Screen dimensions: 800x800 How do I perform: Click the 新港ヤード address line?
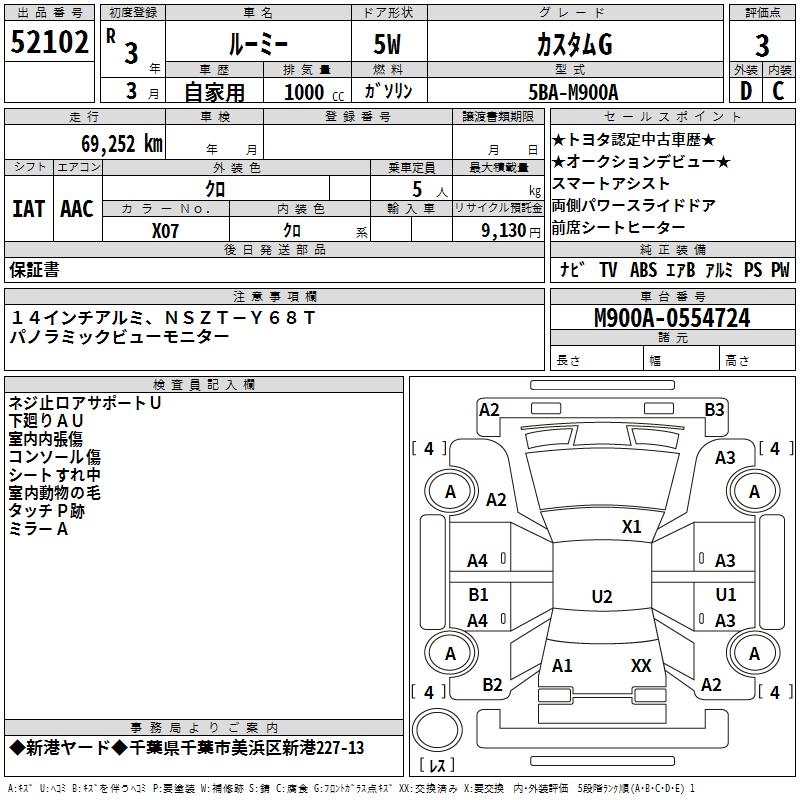point(187,748)
